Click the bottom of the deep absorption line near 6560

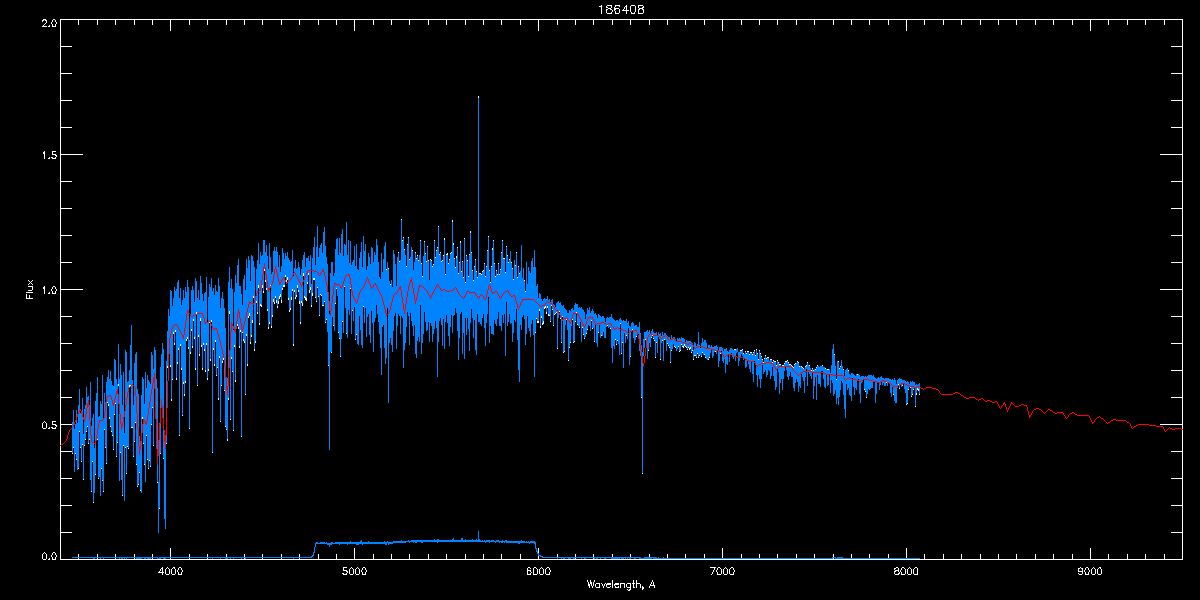642,472
